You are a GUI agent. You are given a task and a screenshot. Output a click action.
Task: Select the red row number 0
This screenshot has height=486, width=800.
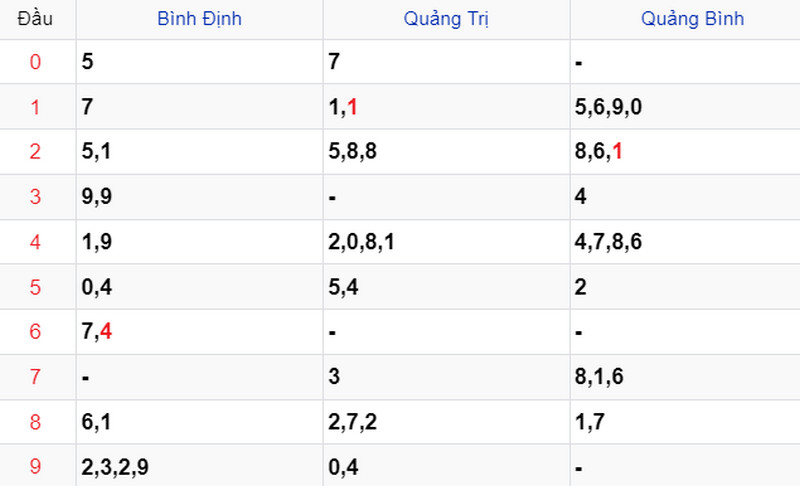click(x=35, y=62)
